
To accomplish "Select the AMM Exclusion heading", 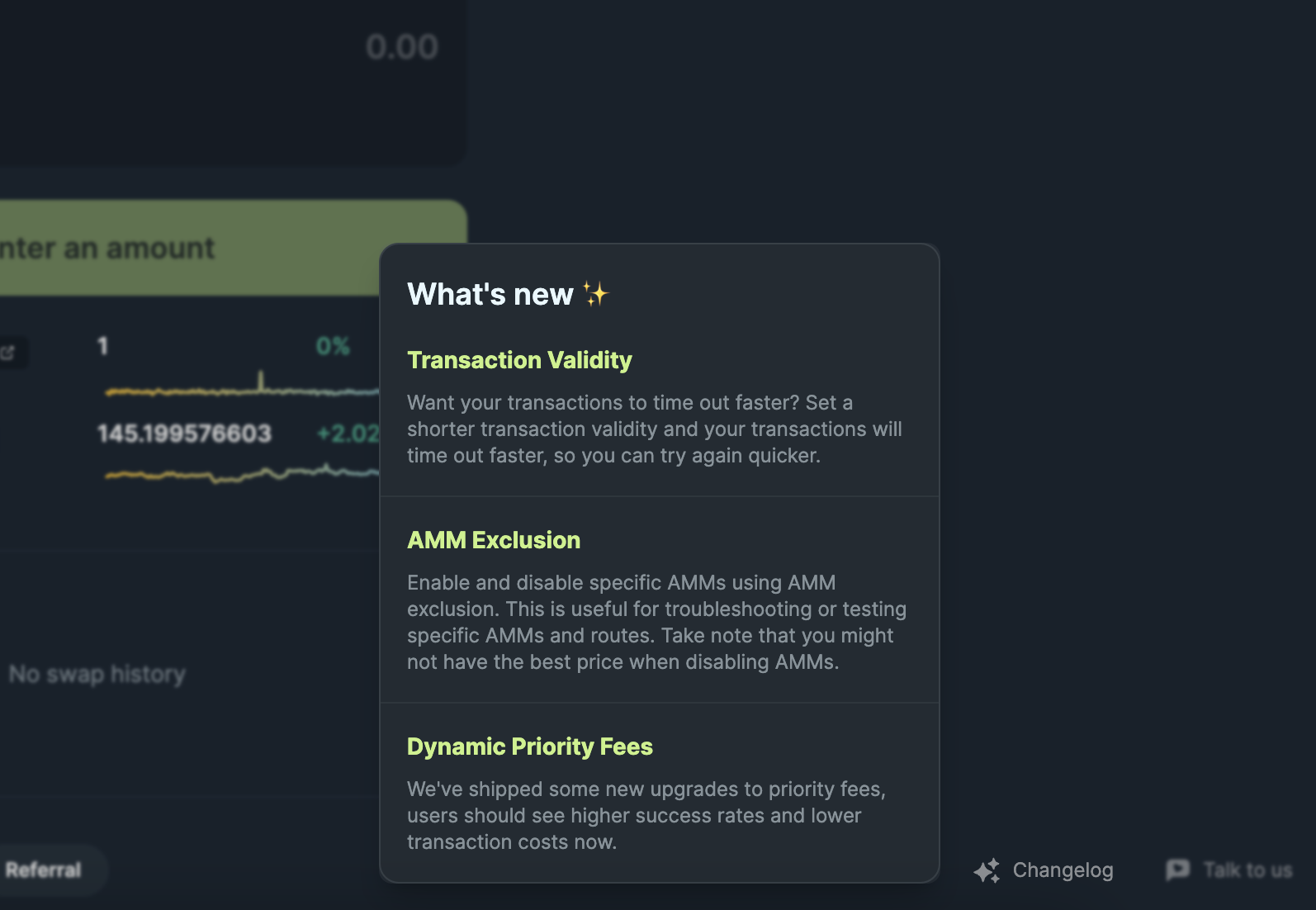I will click(494, 540).
